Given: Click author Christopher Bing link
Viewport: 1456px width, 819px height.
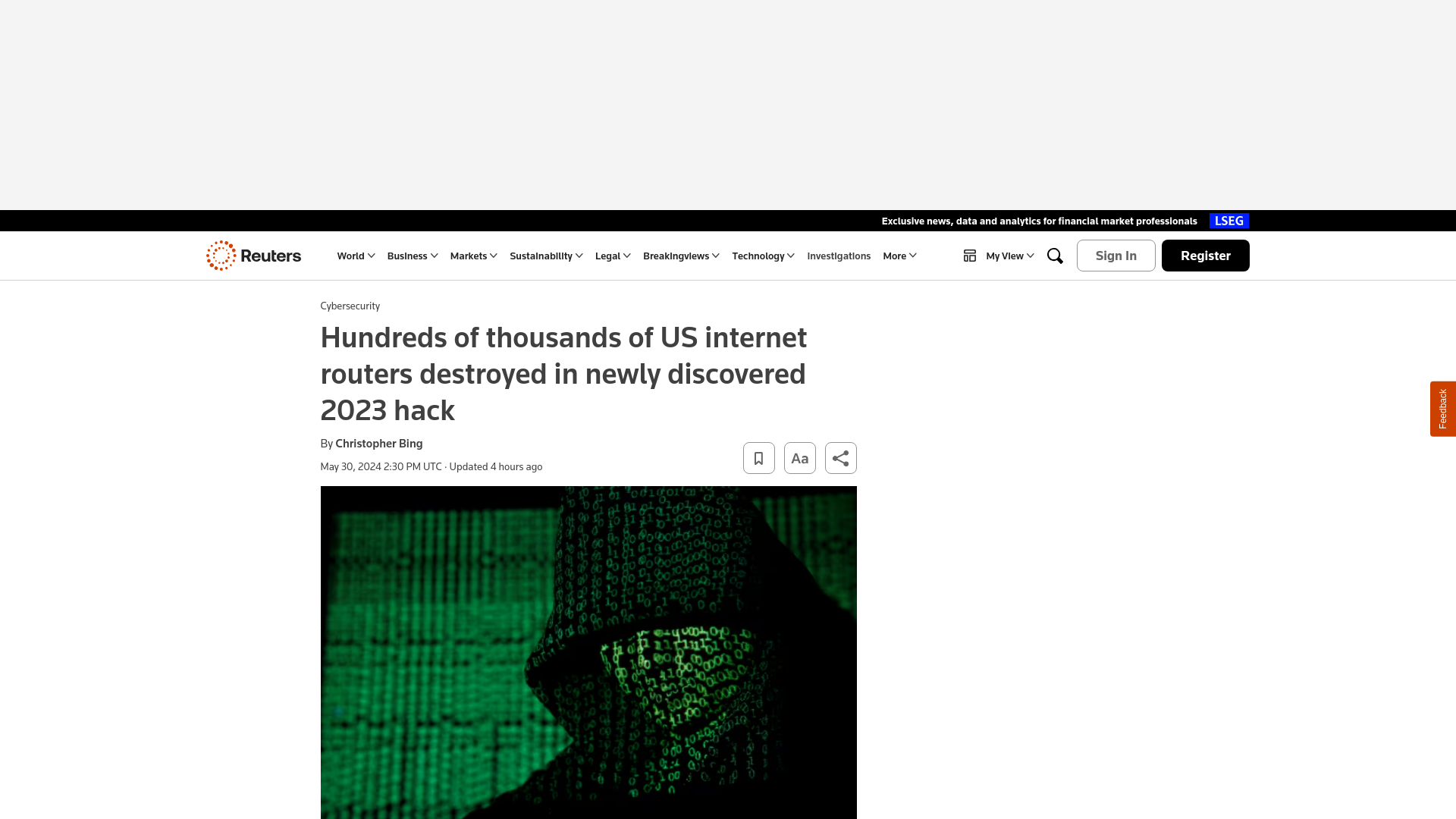Looking at the screenshot, I should coord(378,443).
